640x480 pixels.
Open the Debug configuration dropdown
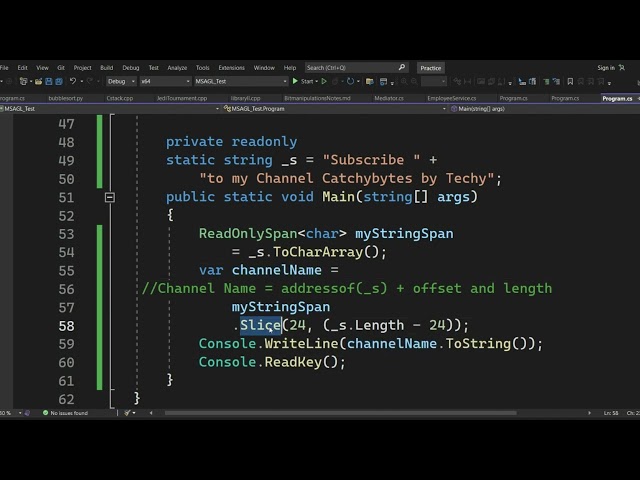(121, 82)
